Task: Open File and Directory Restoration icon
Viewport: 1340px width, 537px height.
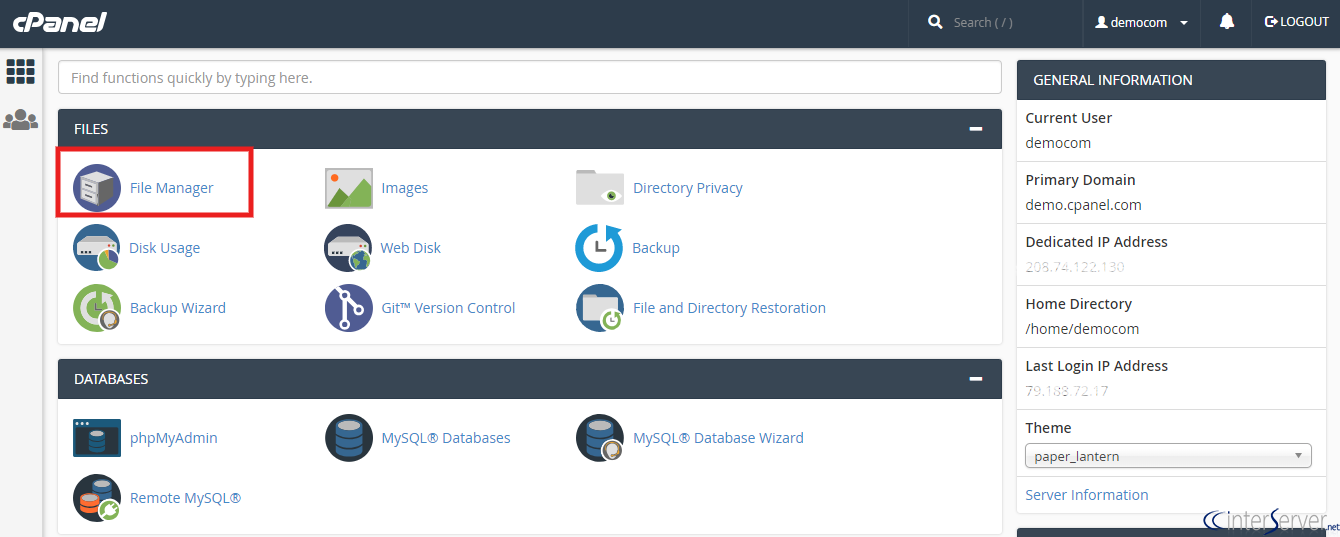Action: point(600,308)
